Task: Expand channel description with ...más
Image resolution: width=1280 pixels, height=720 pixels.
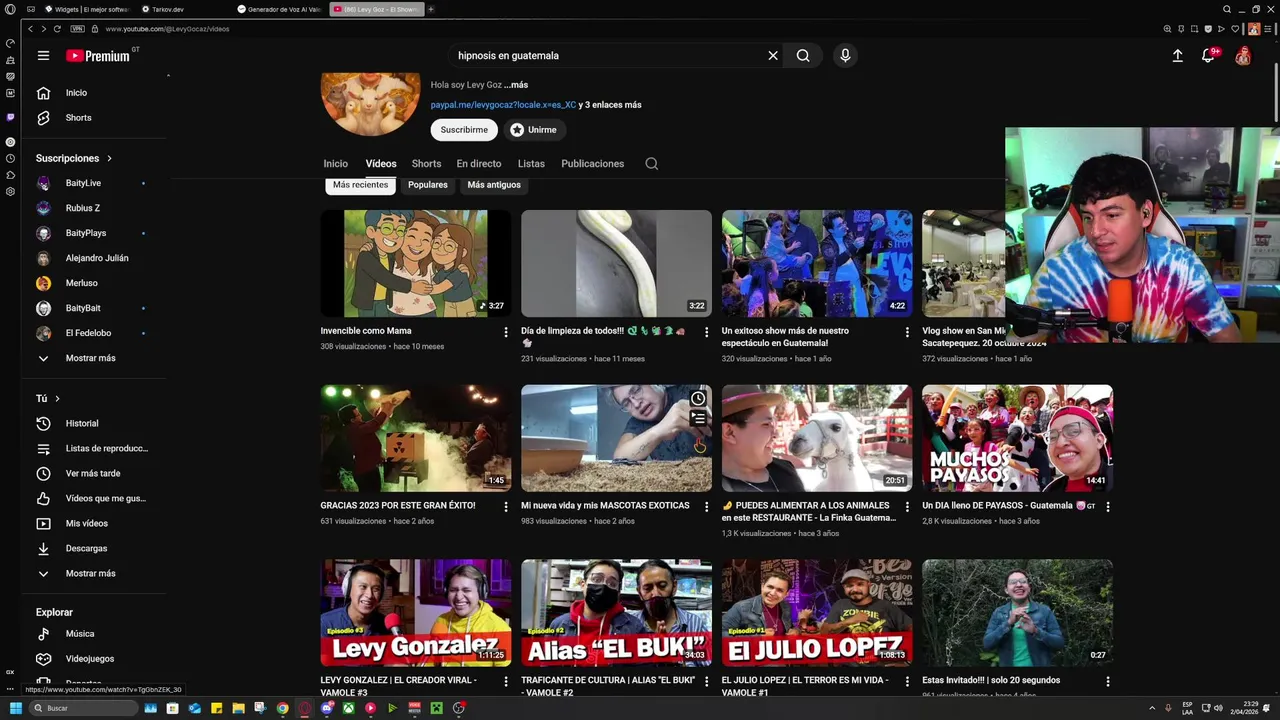Action: pyautogui.click(x=516, y=85)
